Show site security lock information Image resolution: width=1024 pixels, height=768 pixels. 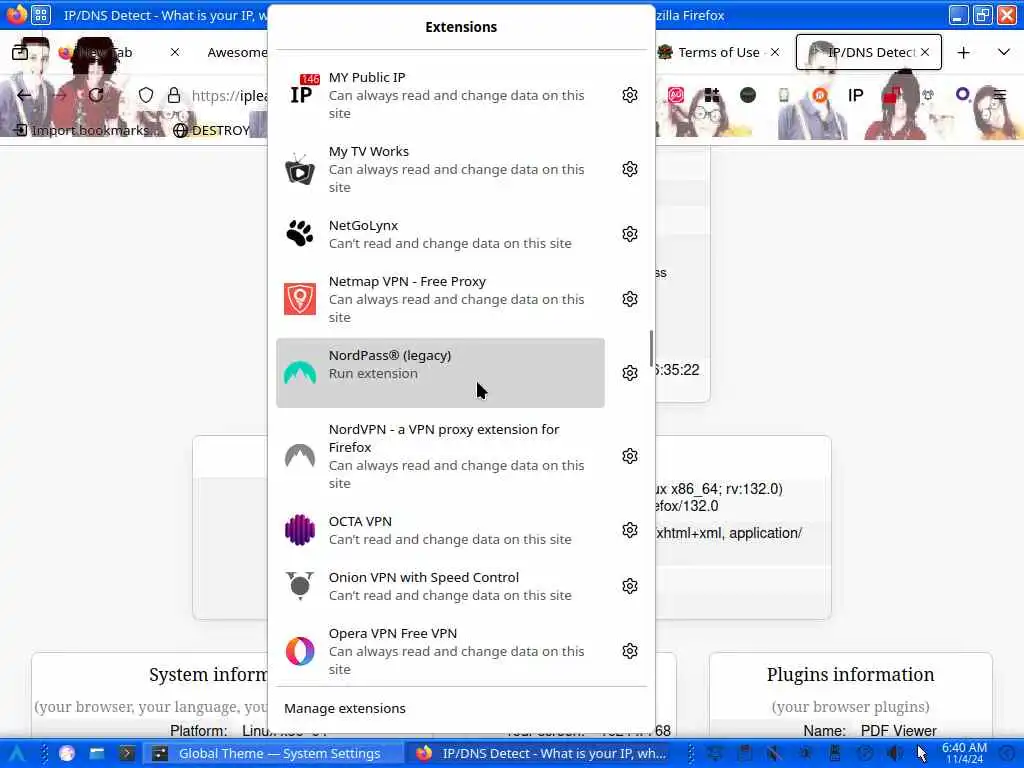pos(174,95)
